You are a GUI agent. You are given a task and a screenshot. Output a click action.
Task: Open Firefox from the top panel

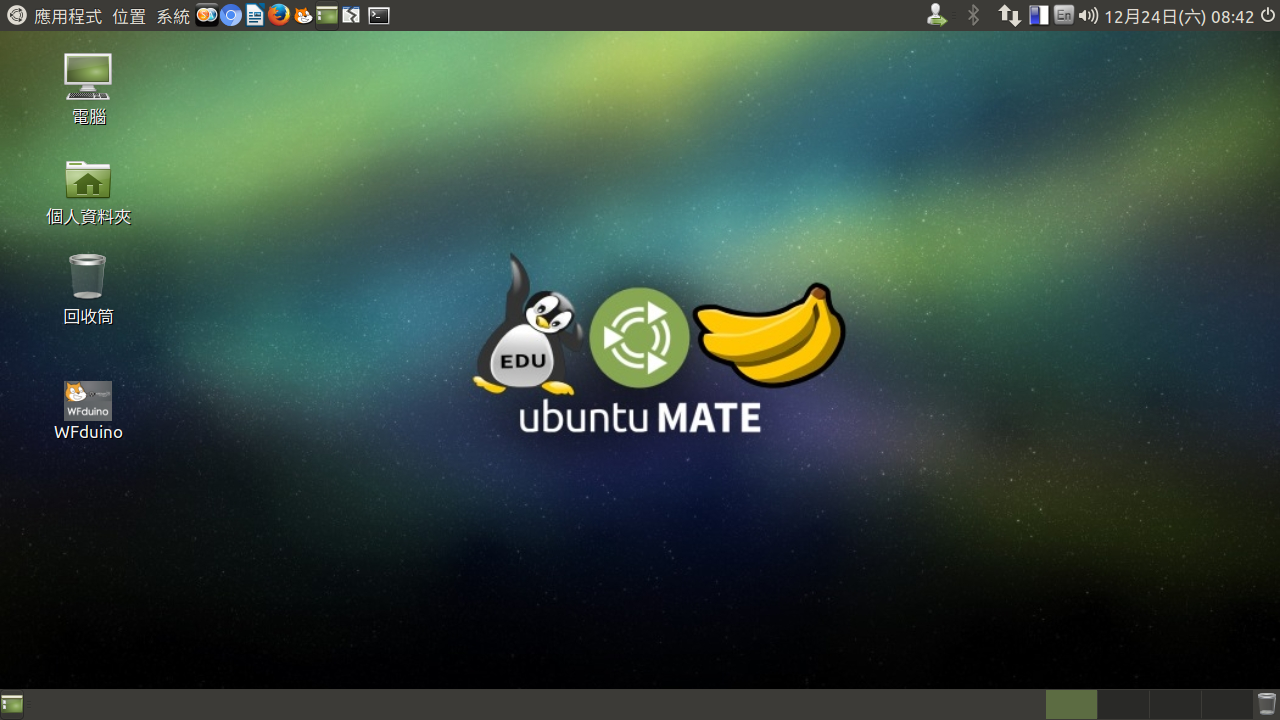pyautogui.click(x=279, y=16)
